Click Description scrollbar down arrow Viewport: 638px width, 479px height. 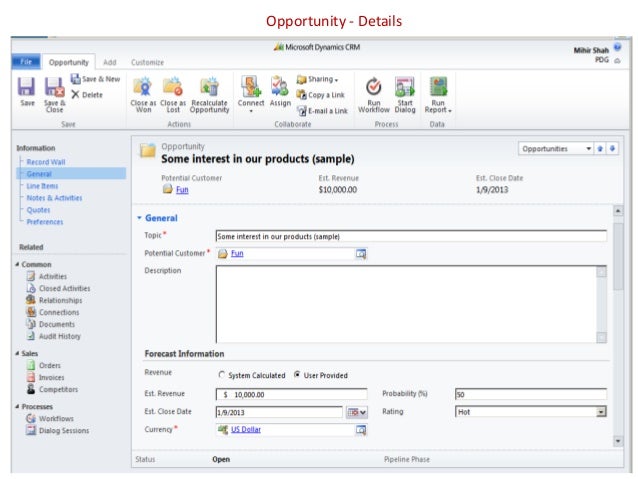(x=601, y=337)
